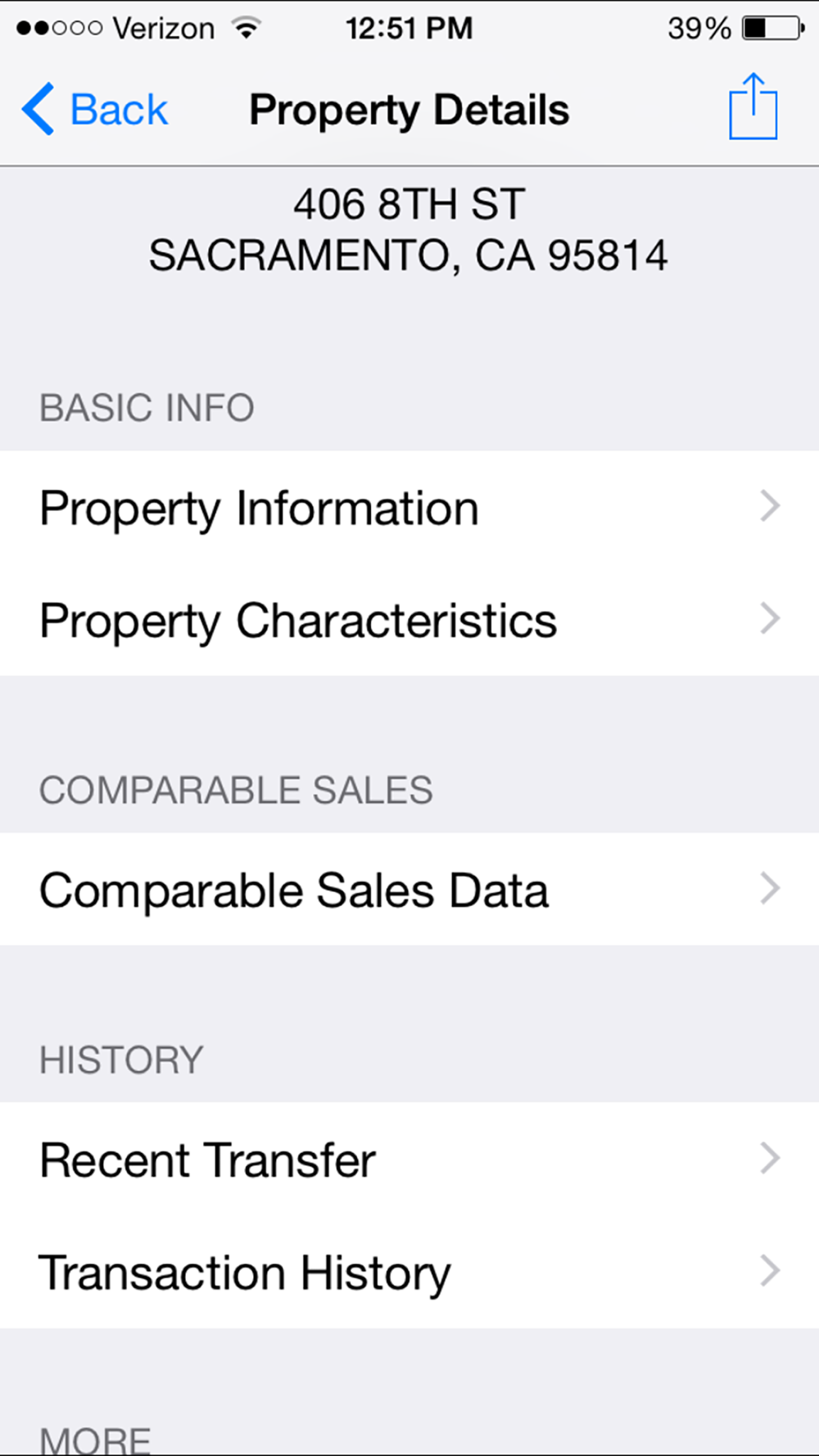Tap the Verizon carrier label

(164, 29)
